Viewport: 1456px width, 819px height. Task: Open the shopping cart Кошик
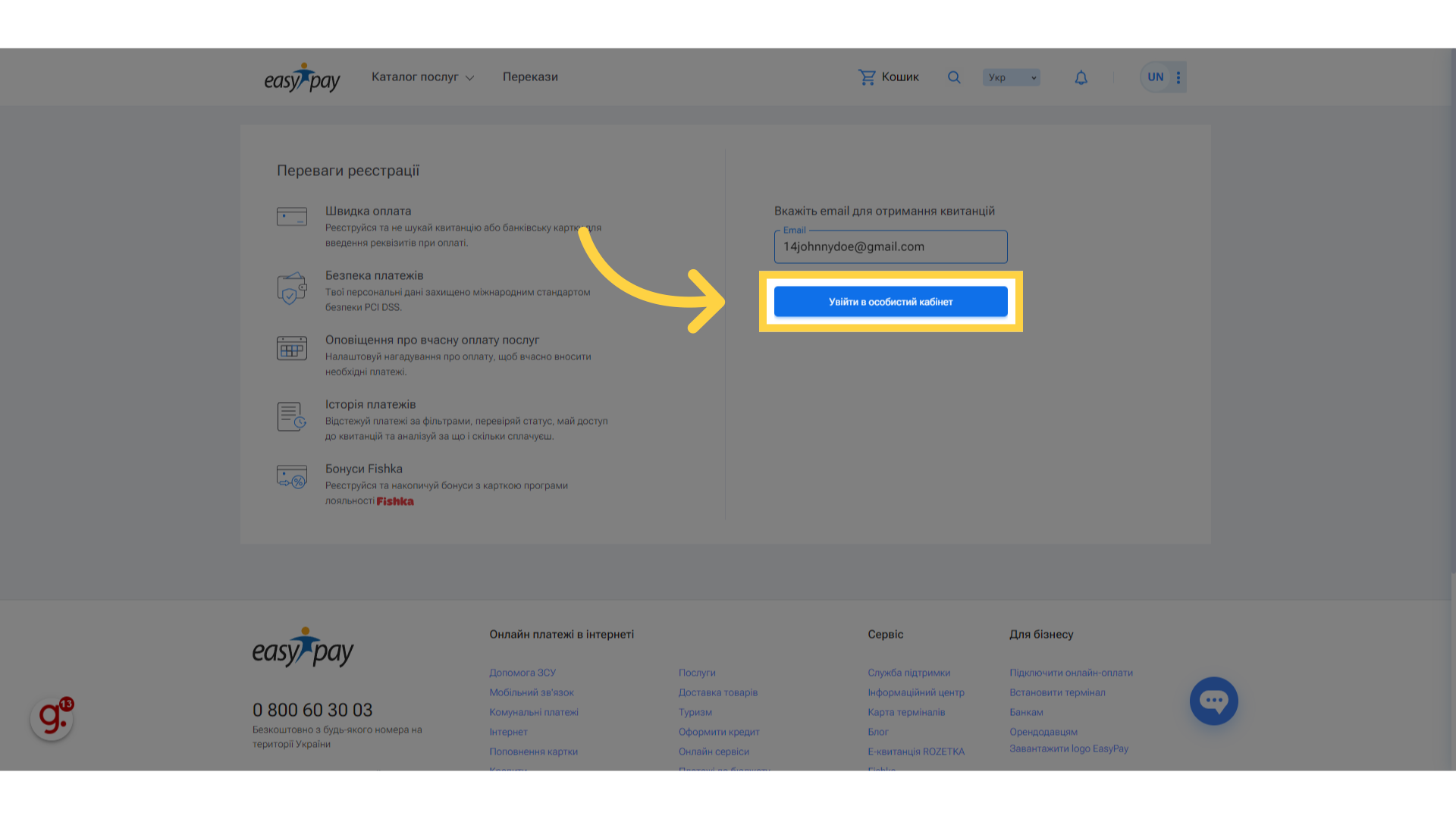[x=888, y=77]
